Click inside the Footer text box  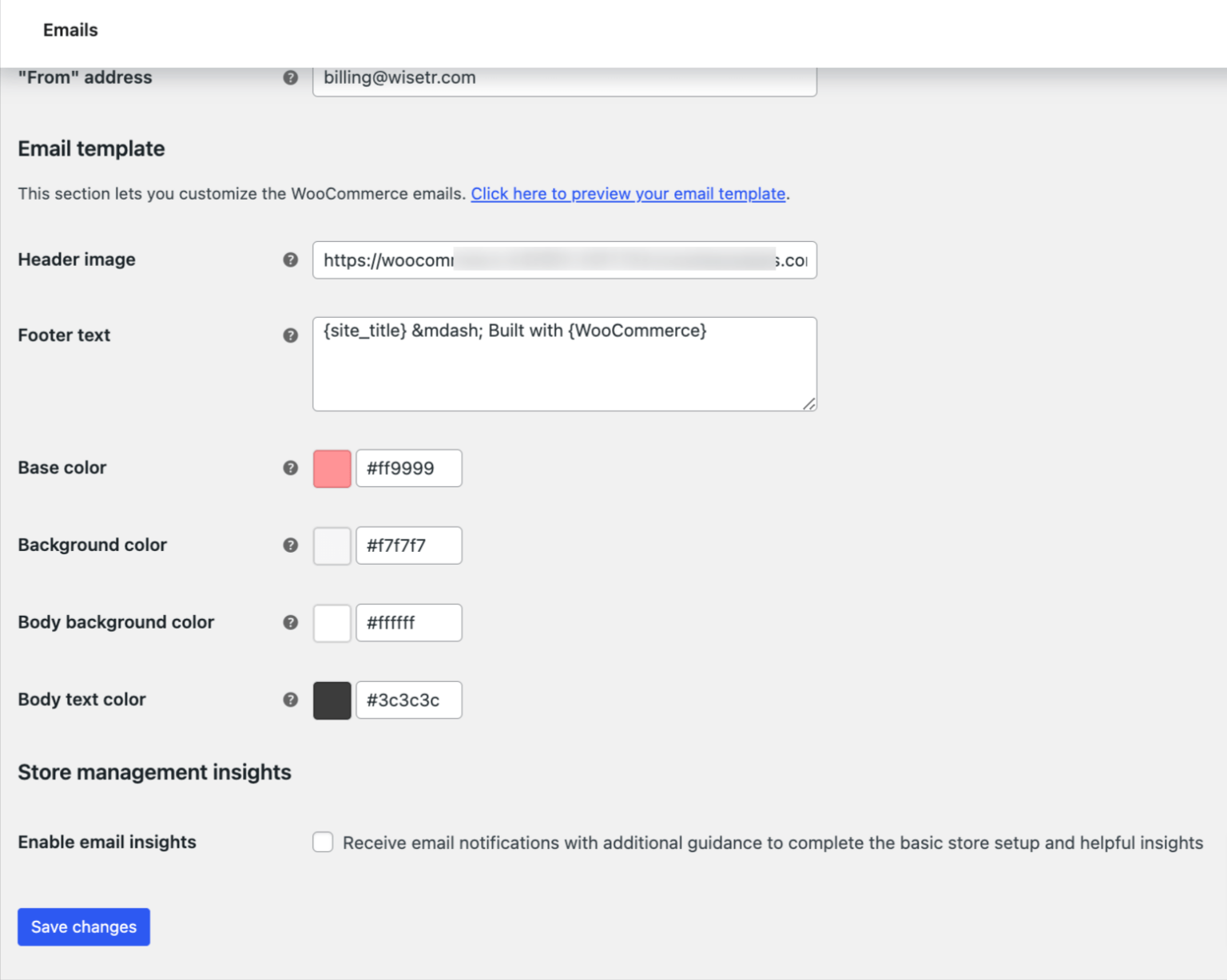(565, 363)
